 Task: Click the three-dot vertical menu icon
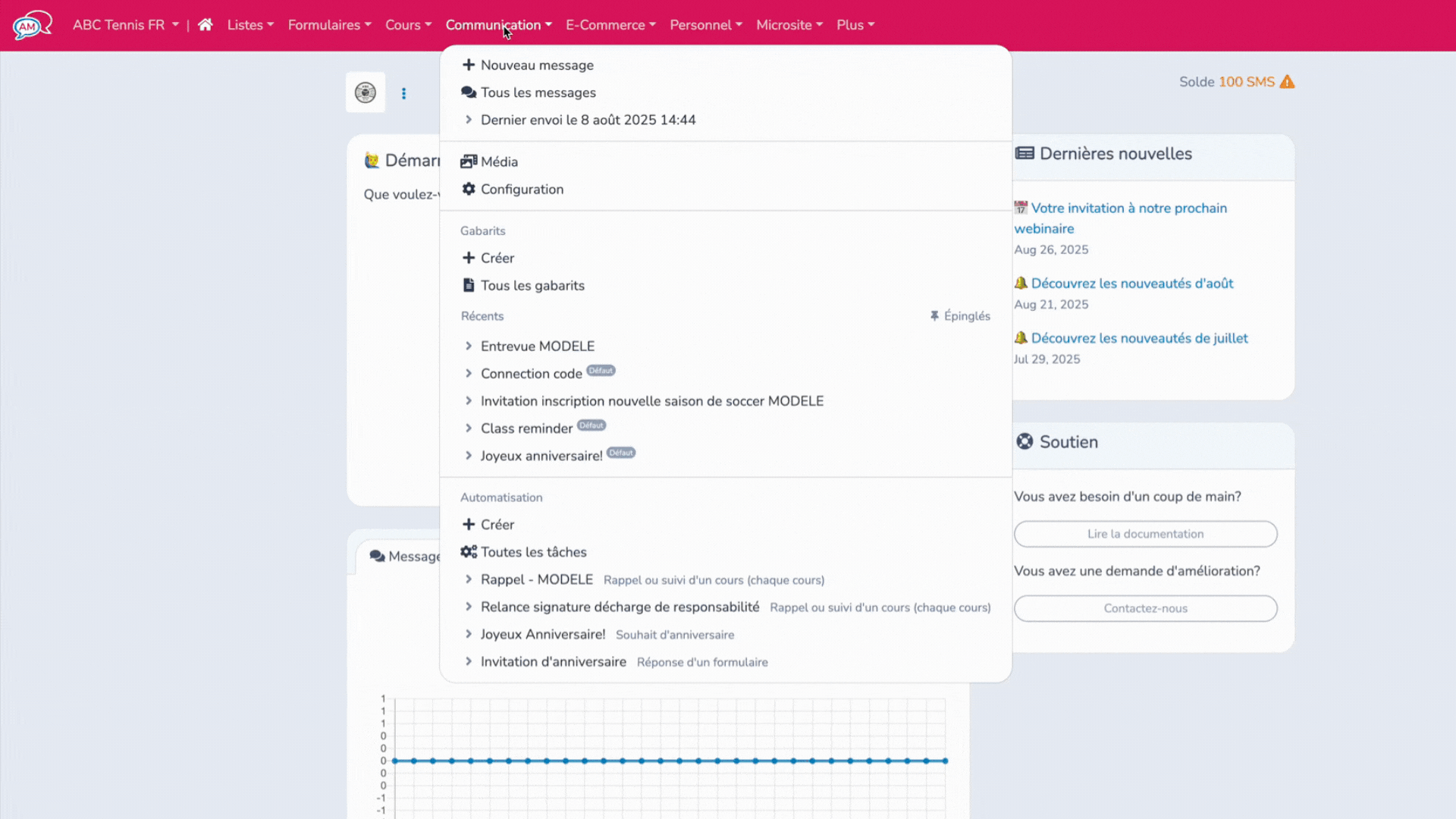point(403,93)
